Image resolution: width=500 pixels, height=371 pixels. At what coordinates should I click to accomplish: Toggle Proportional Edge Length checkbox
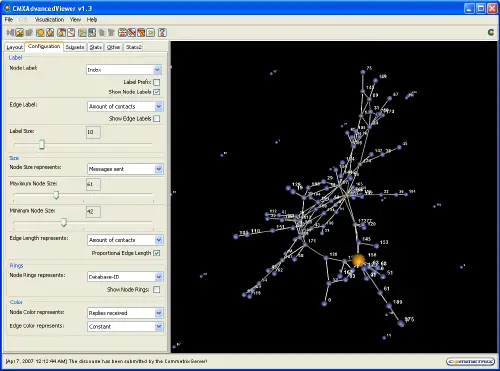(x=157, y=253)
